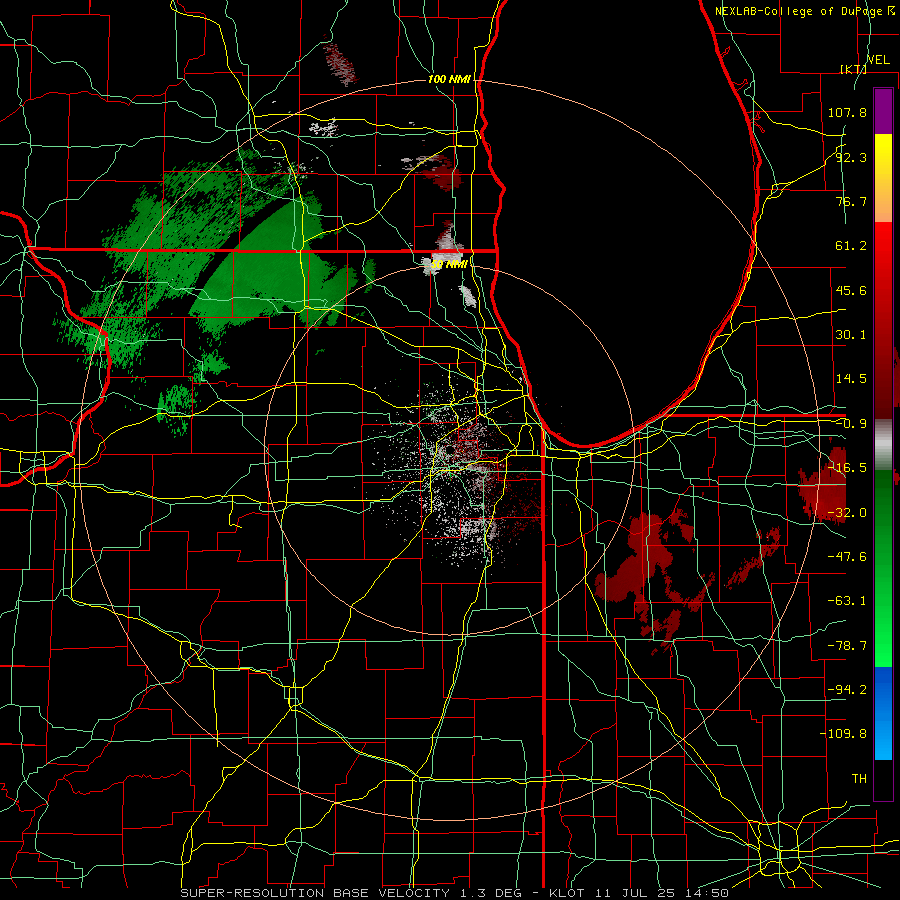Image resolution: width=900 pixels, height=900 pixels.
Task: Pick the blue segment of the color bar
Action: pos(883,713)
